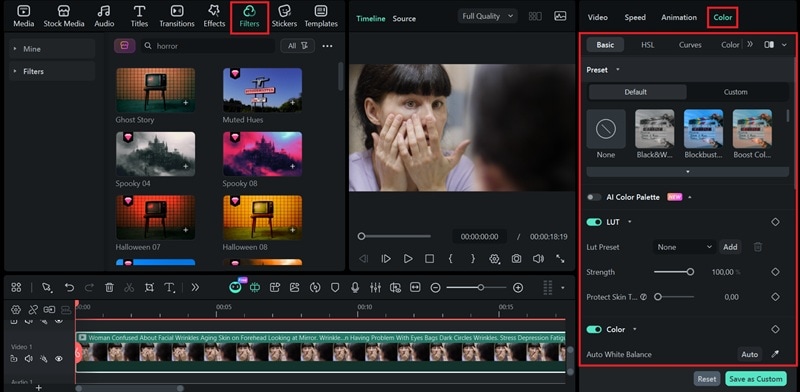Take a snapshot of preview

[516, 259]
